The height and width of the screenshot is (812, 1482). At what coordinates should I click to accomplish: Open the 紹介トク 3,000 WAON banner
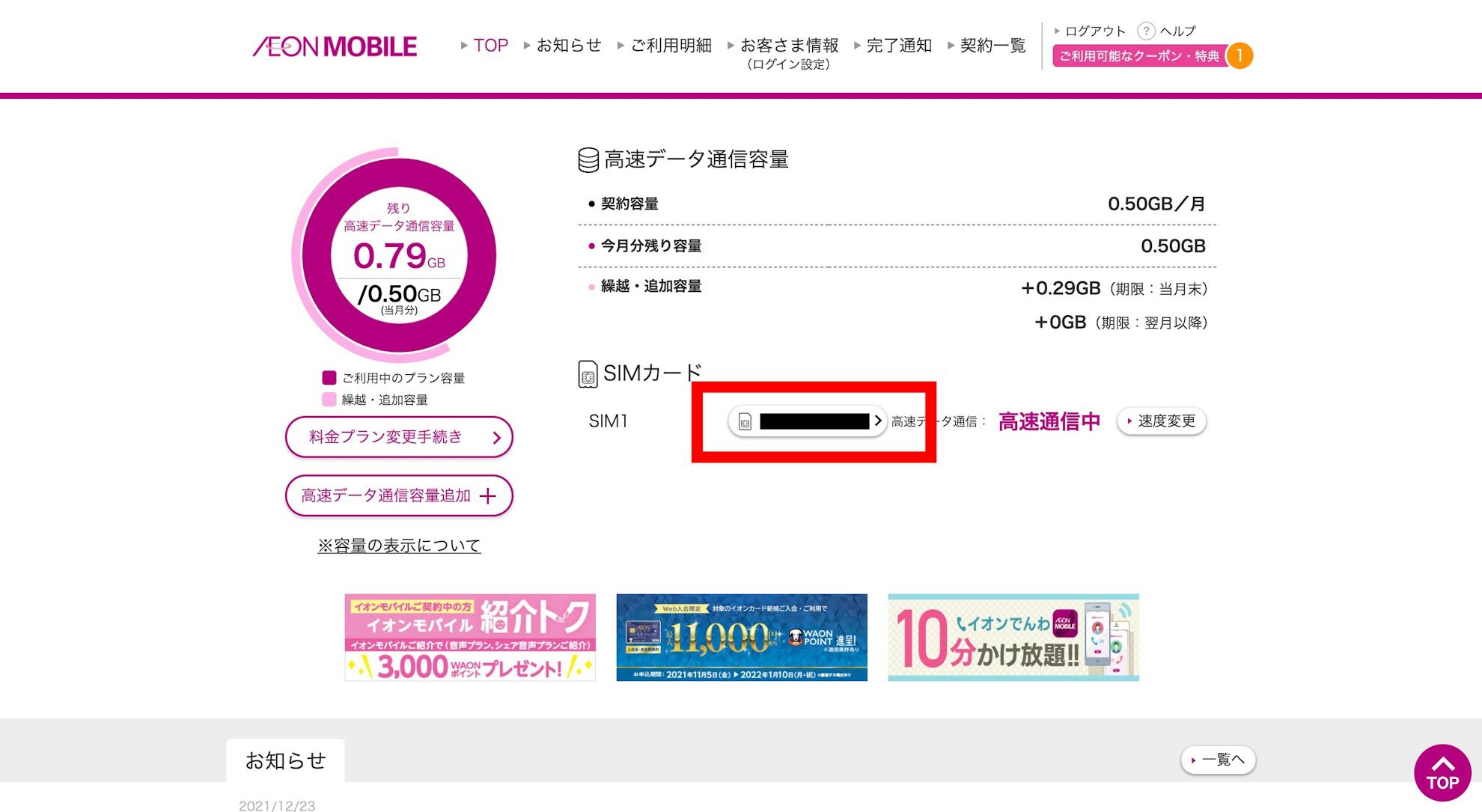(470, 638)
